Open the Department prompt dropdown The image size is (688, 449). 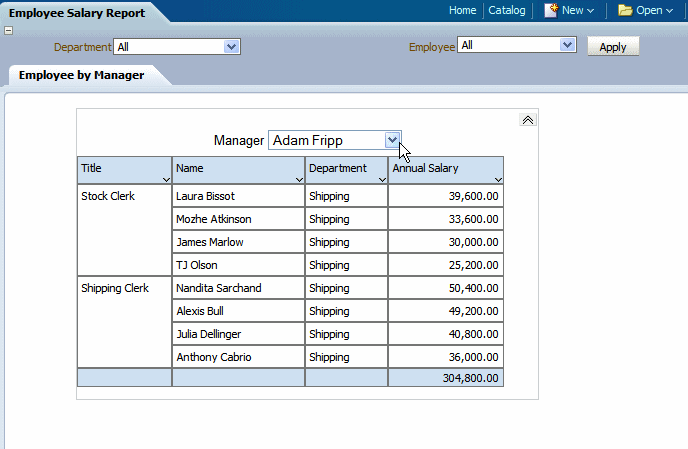(232, 46)
